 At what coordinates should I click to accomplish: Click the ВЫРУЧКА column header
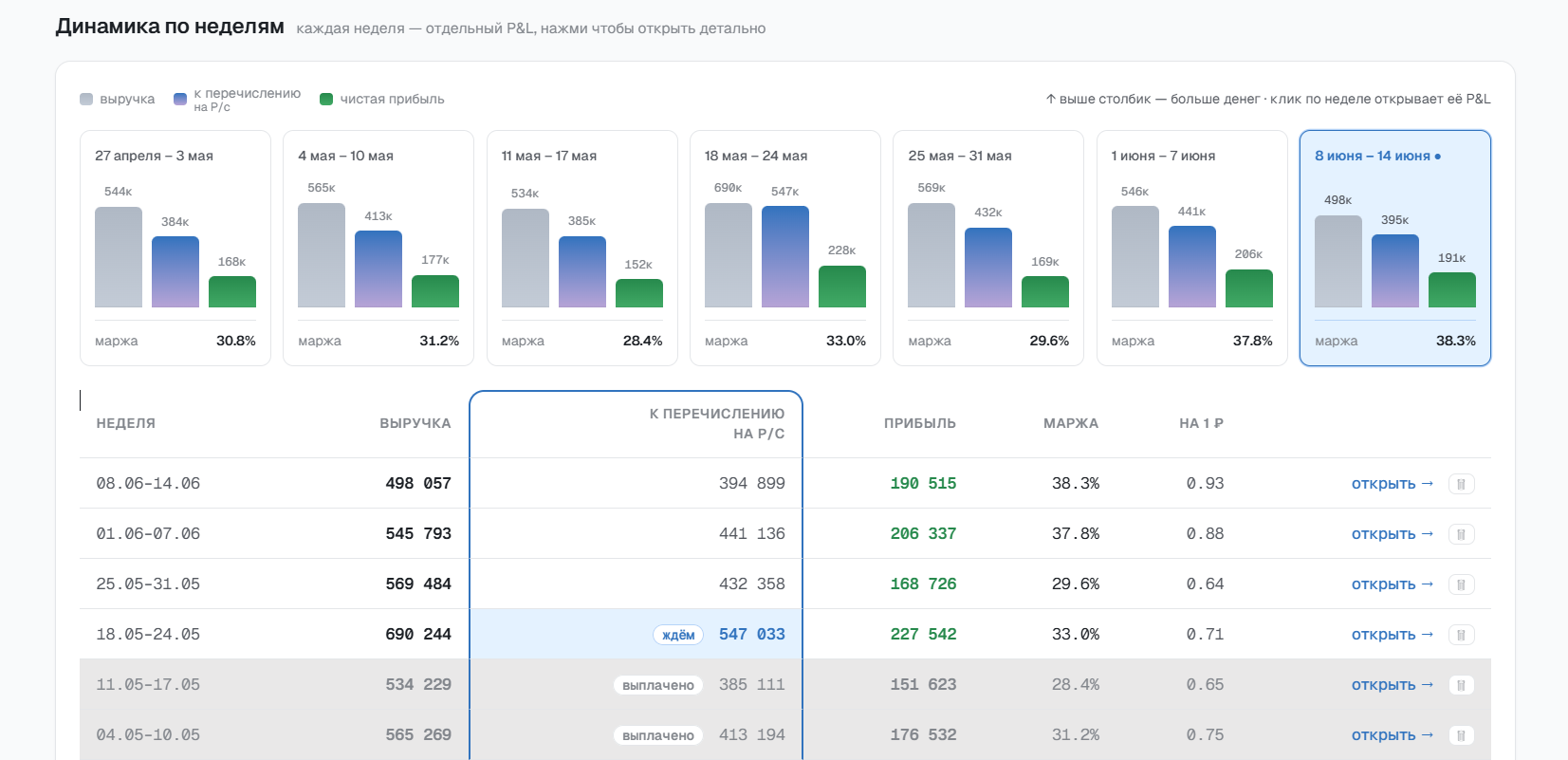click(x=415, y=423)
